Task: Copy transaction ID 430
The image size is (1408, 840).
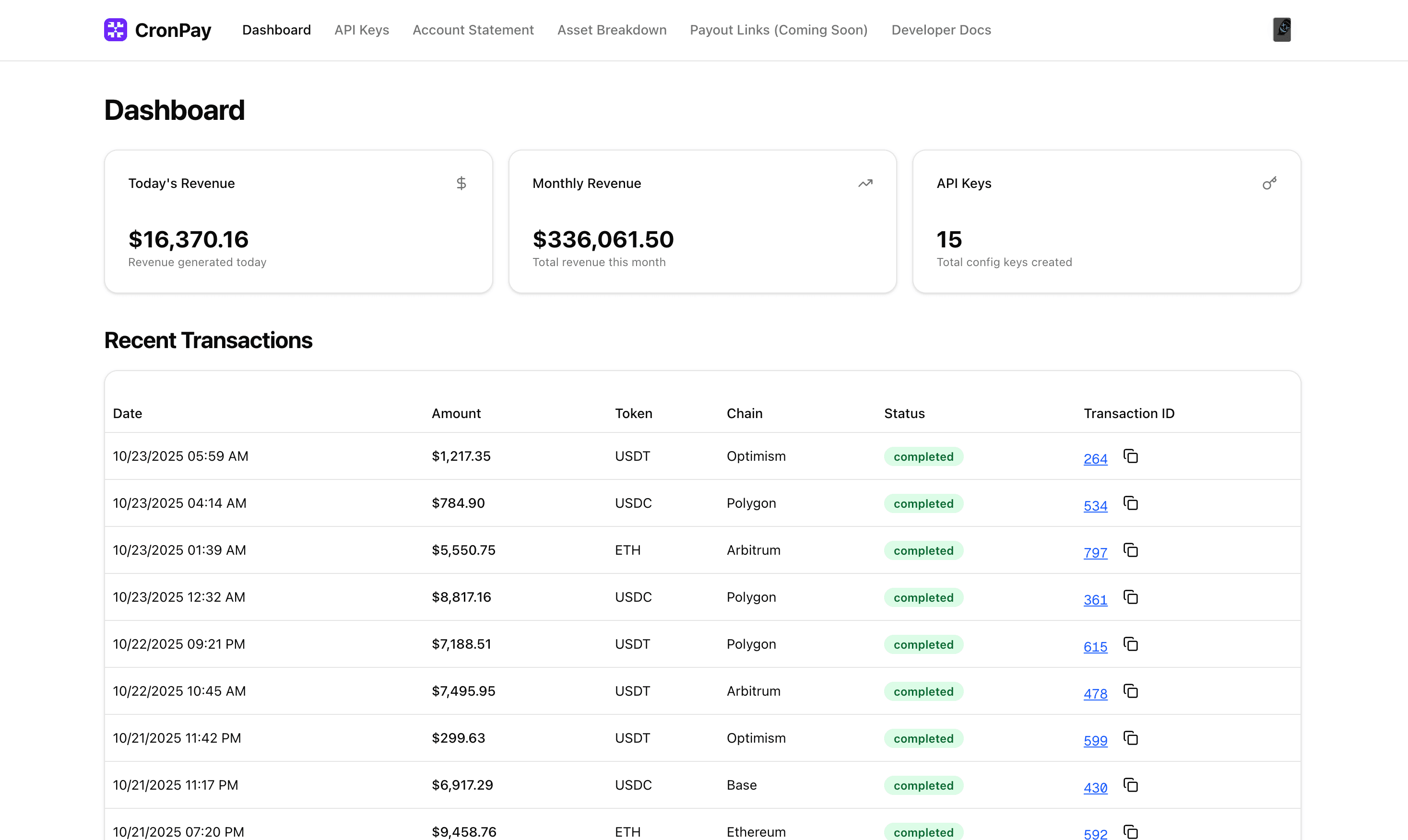Action: pyautogui.click(x=1131, y=785)
